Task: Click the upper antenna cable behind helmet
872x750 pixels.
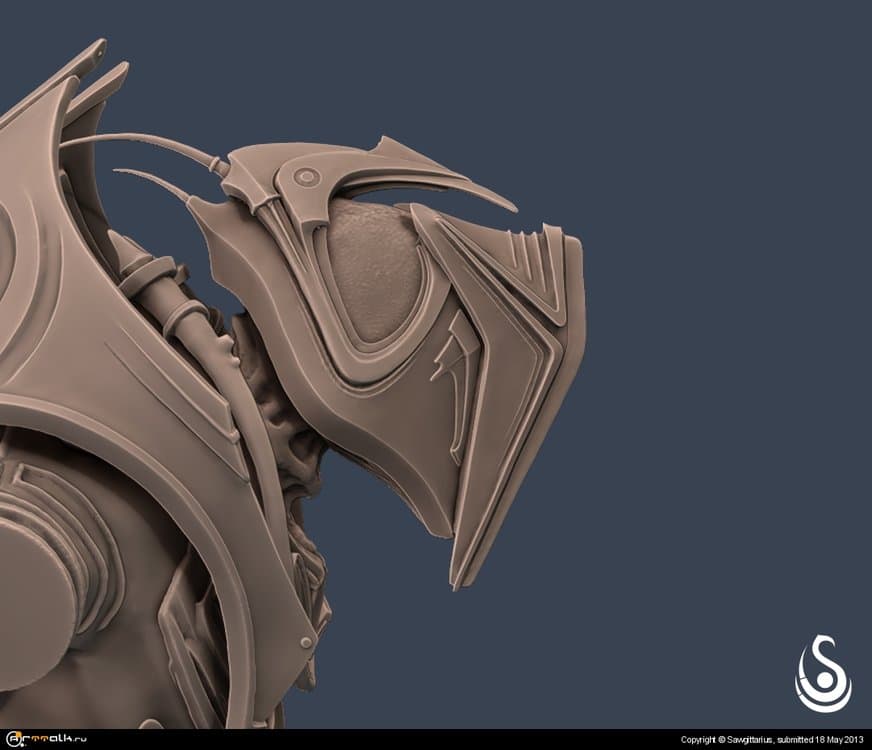Action: pyautogui.click(x=140, y=140)
